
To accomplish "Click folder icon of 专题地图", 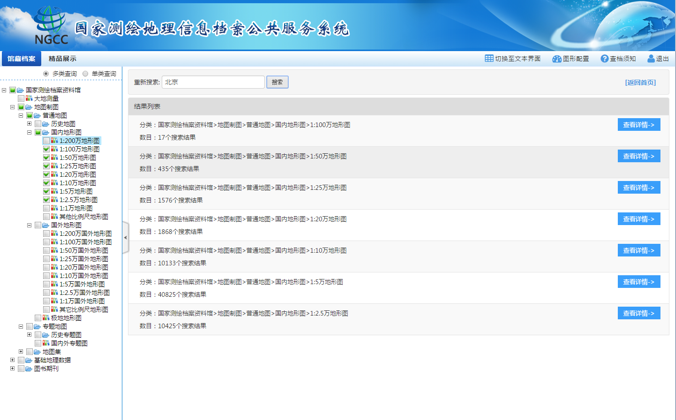I will 37,326.
